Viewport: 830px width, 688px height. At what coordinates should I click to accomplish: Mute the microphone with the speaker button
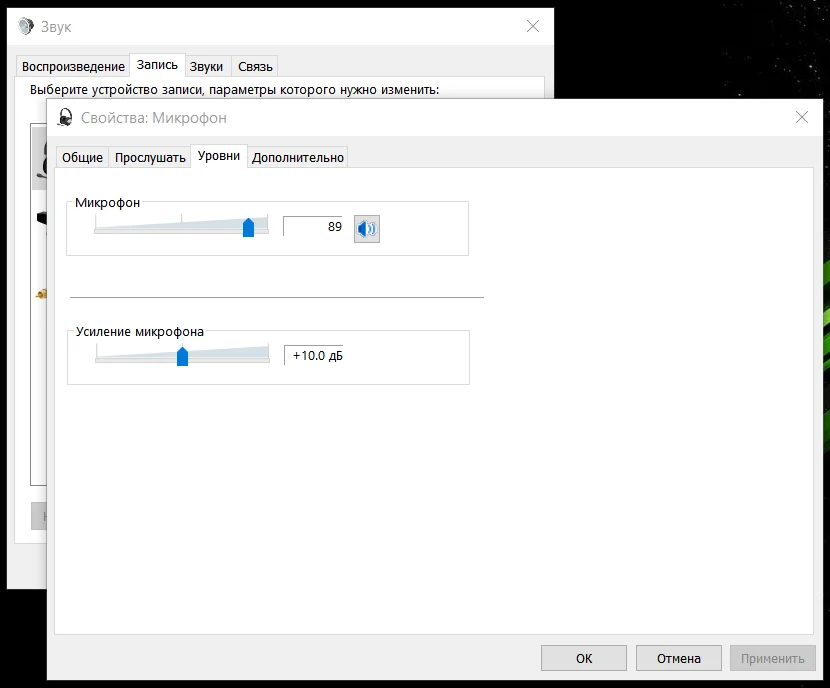(x=367, y=229)
